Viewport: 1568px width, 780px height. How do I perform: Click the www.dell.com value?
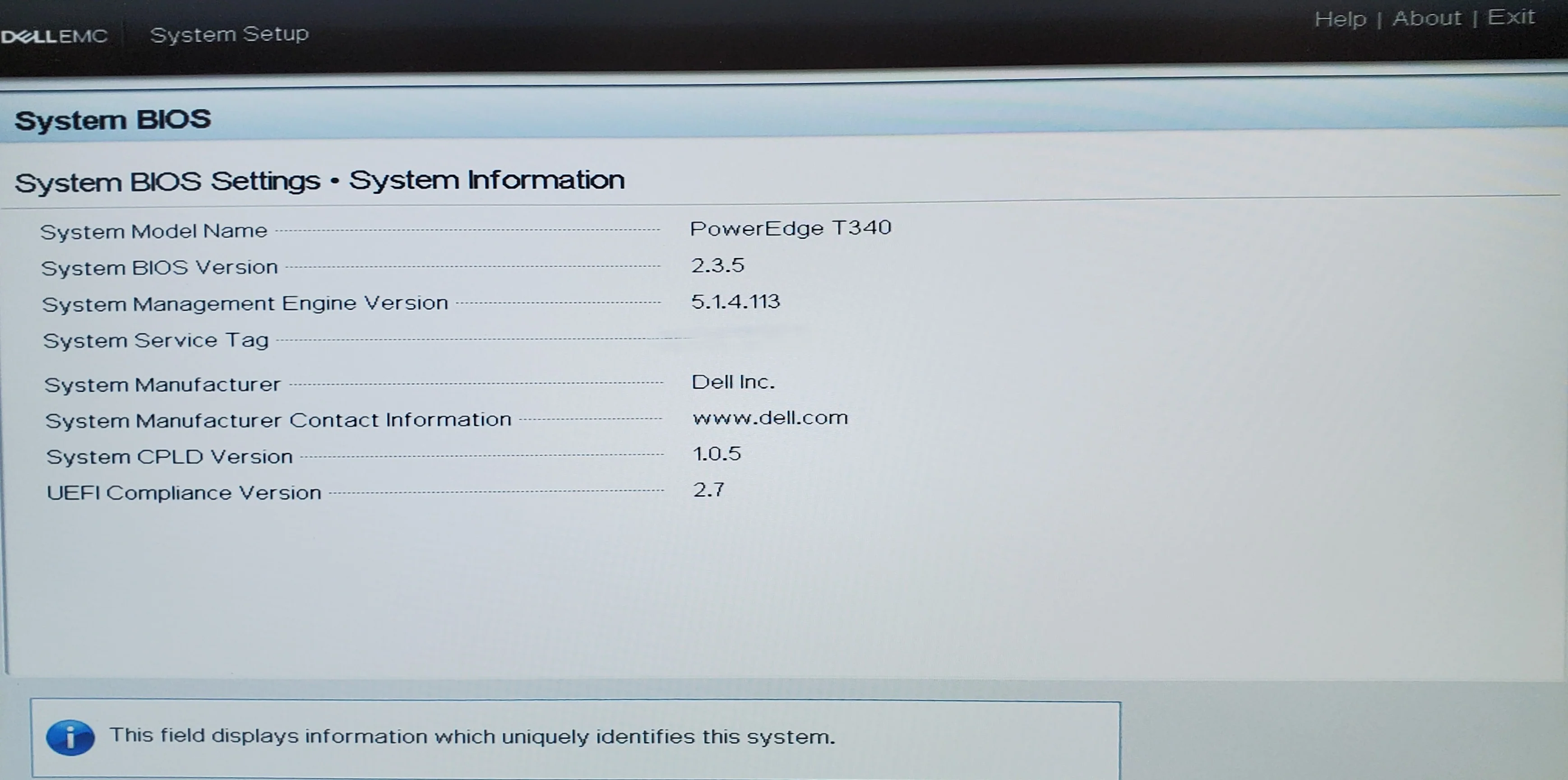[x=770, y=418]
